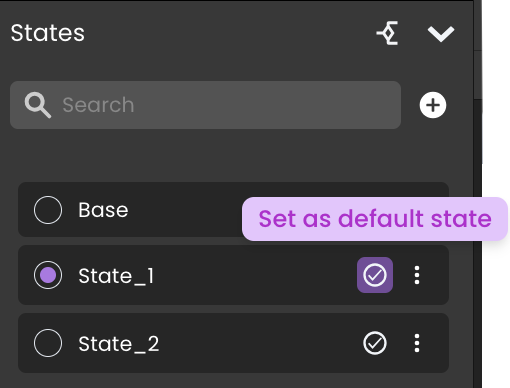This screenshot has width=510, height=388.
Task: Open the state transitions editor icon
Action: pyautogui.click(x=388, y=33)
